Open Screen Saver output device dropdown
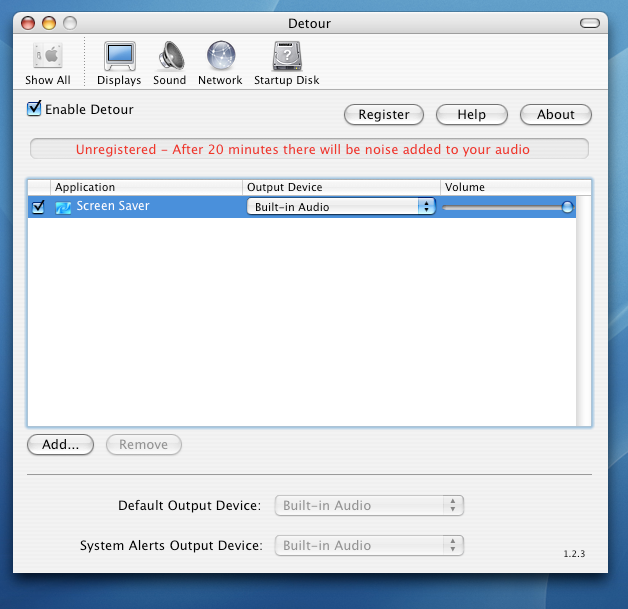The height and width of the screenshot is (609, 628). pyautogui.click(x=341, y=207)
